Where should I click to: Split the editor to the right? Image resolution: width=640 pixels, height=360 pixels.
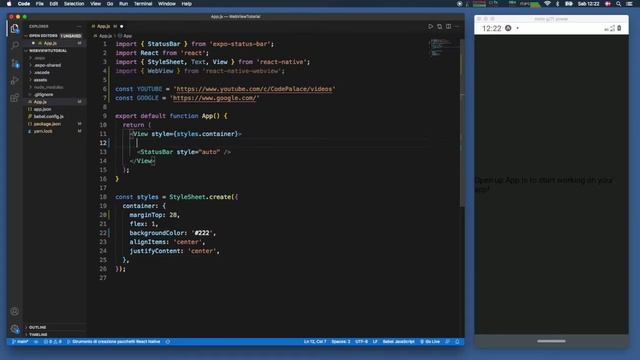tap(449, 27)
